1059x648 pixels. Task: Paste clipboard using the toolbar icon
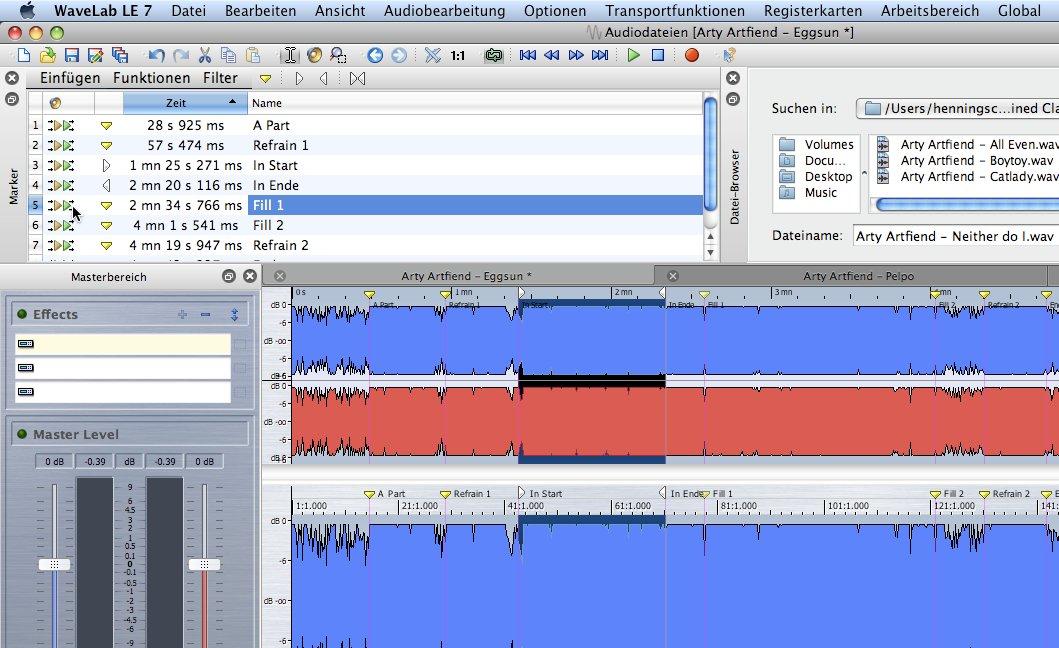click(x=253, y=55)
